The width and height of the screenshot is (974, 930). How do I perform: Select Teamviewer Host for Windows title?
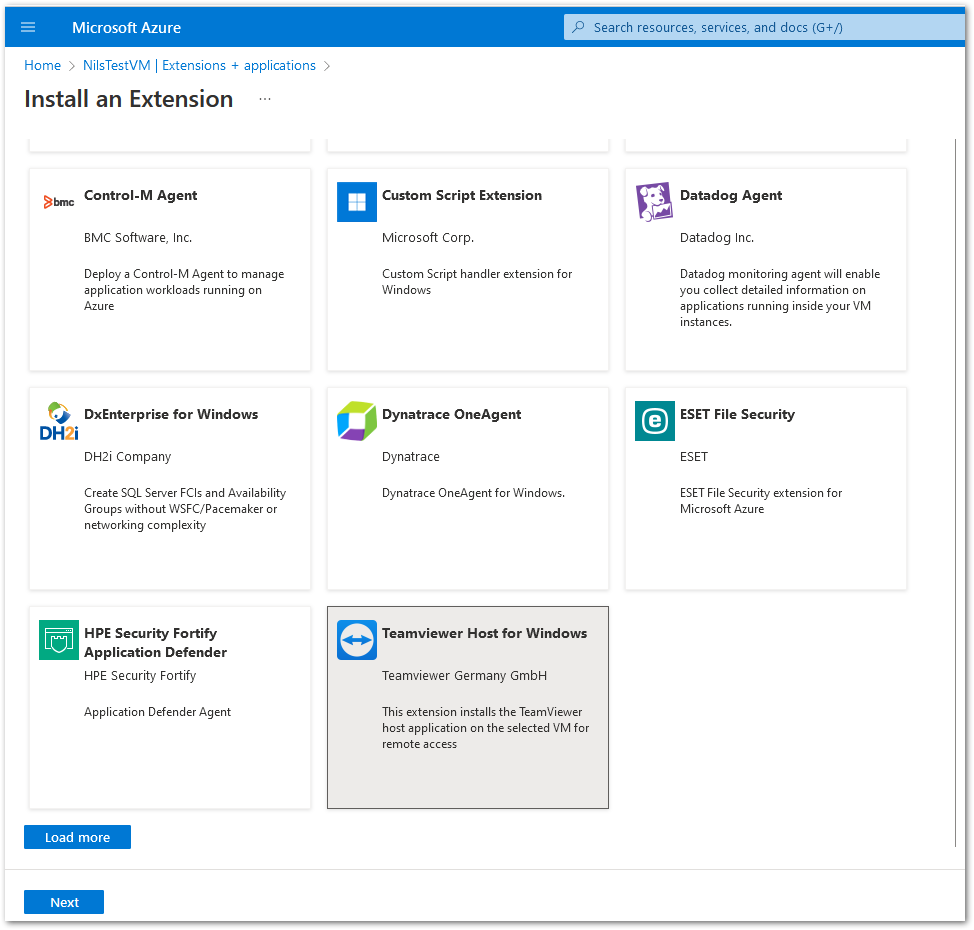(x=485, y=633)
